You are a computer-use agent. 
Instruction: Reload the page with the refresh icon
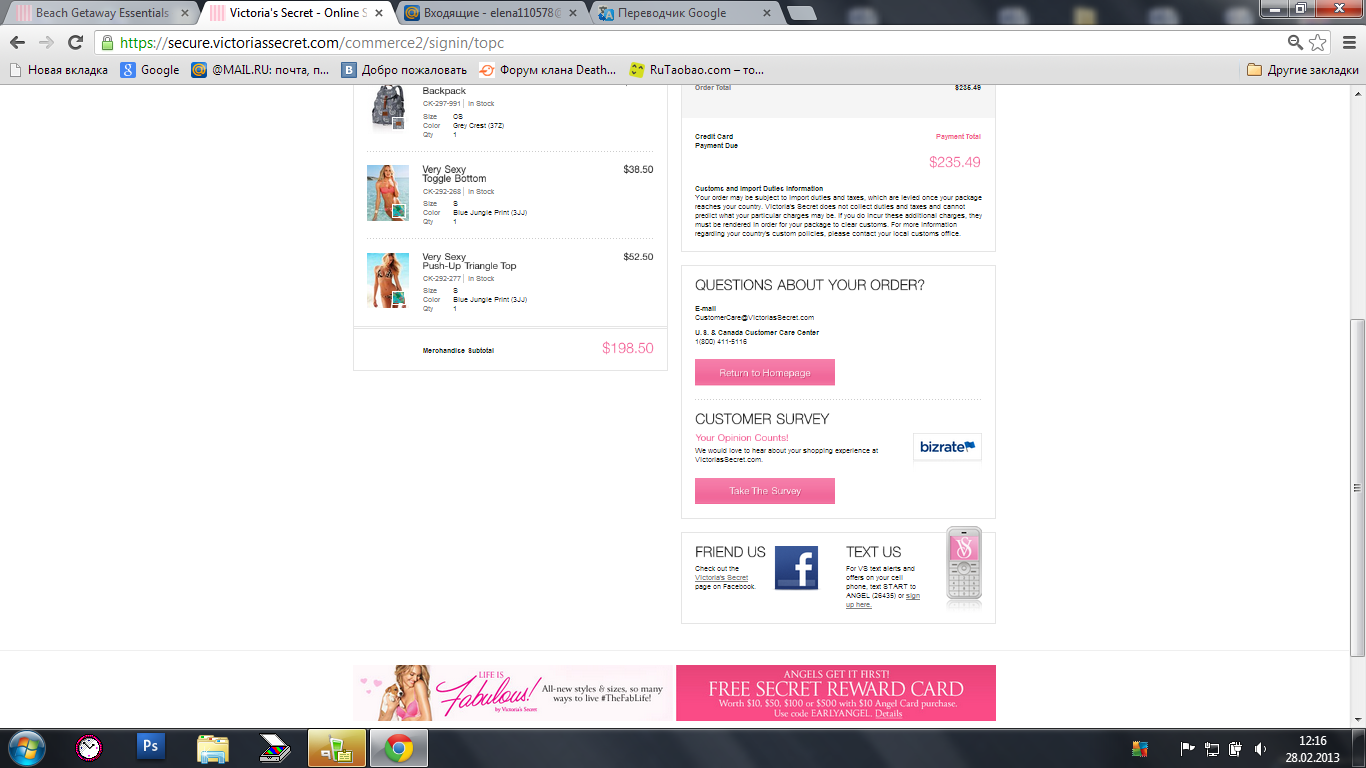tap(75, 42)
